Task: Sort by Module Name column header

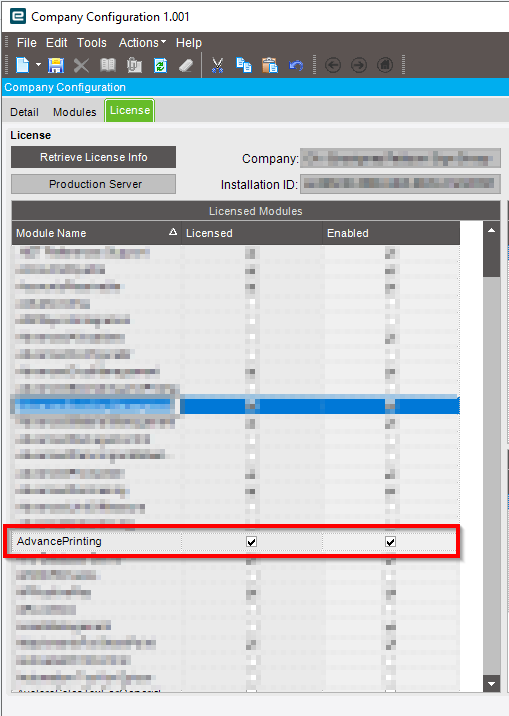Action: tap(96, 233)
